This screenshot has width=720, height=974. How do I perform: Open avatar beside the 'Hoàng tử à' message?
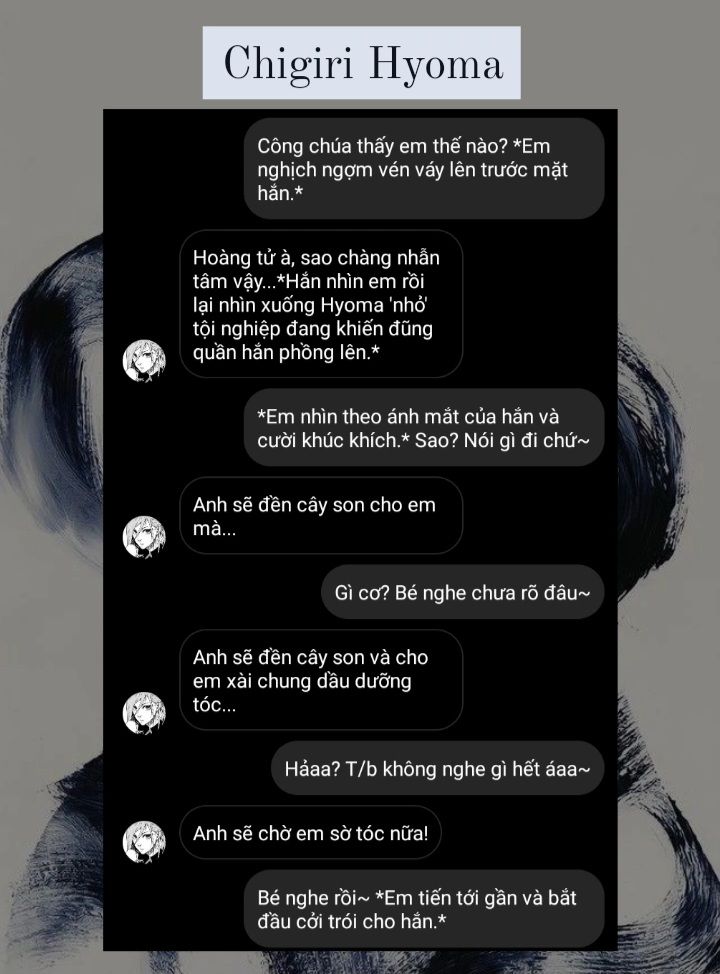(x=144, y=360)
